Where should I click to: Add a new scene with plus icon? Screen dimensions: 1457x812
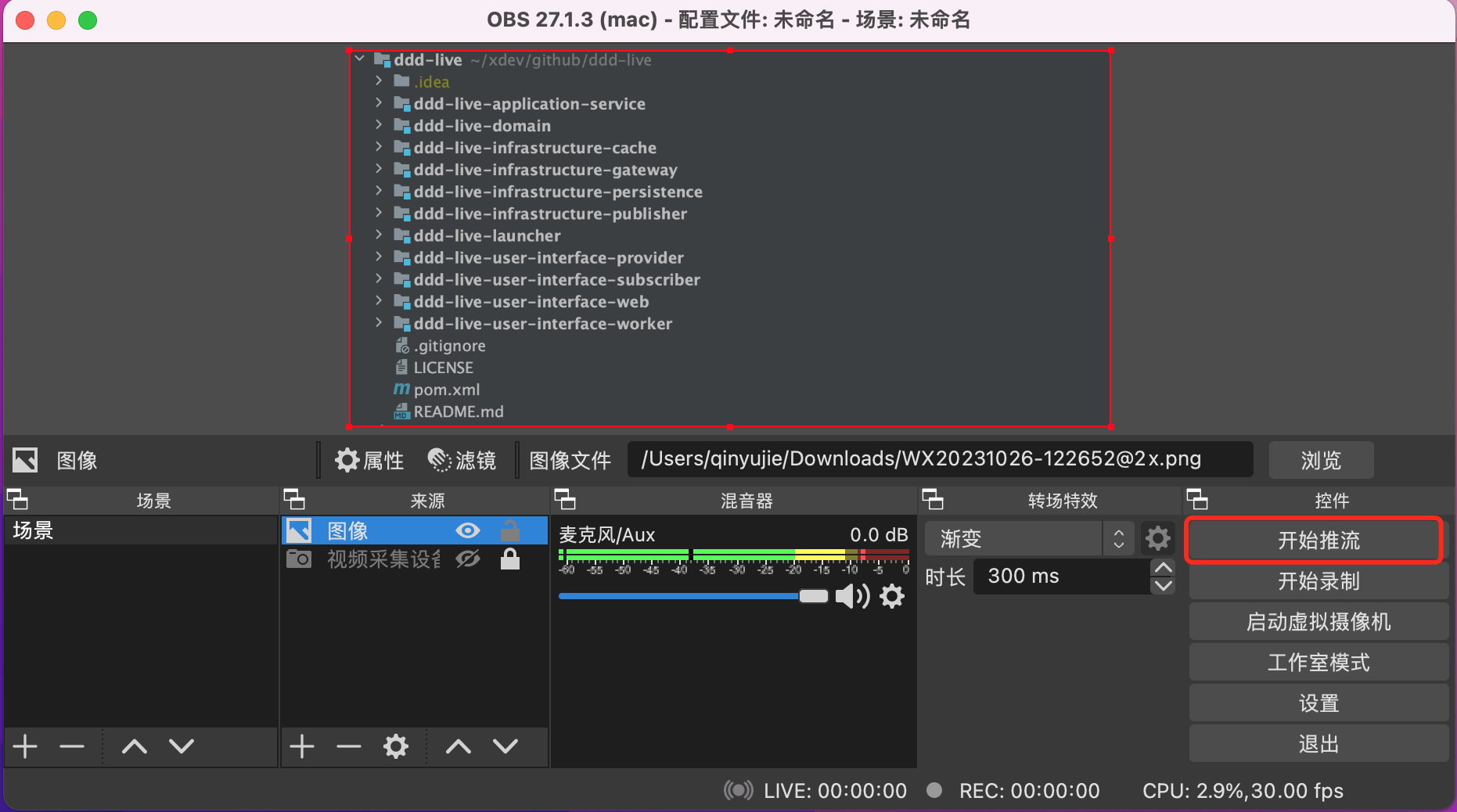tap(25, 746)
